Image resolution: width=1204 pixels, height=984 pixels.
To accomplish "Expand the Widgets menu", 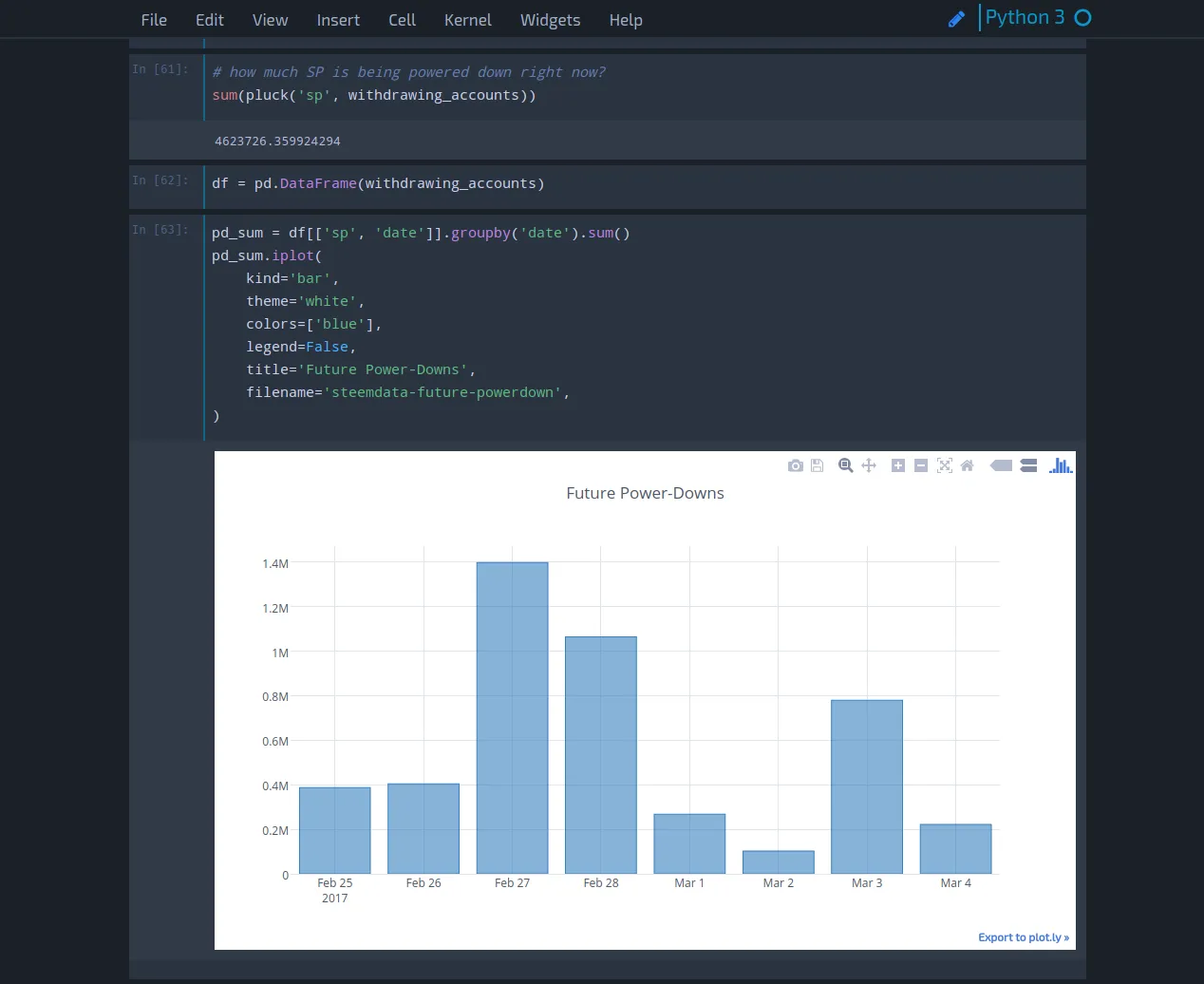I will (x=550, y=20).
